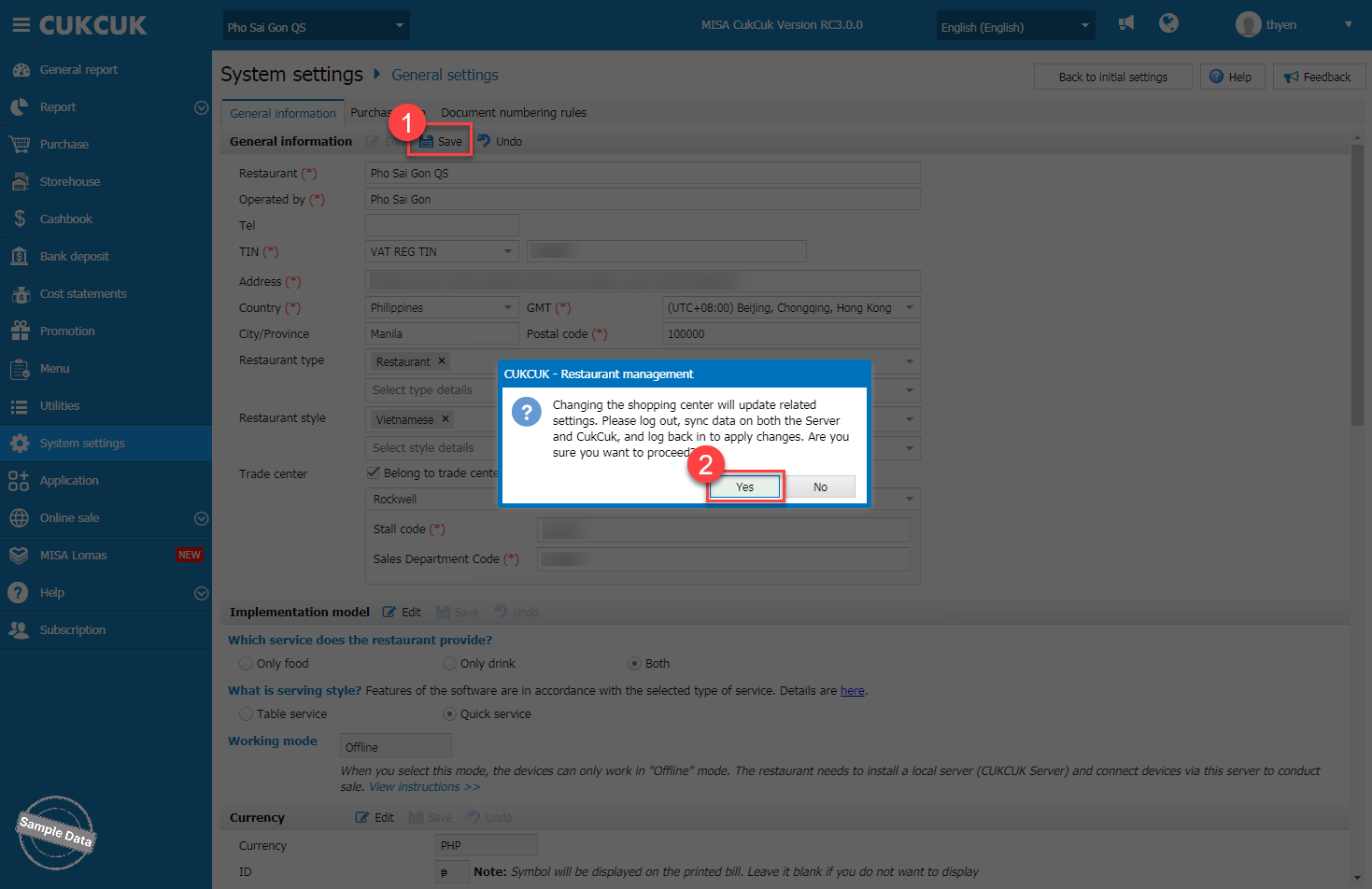Open the announcements megaphone icon
1372x889 pixels.
(1126, 23)
